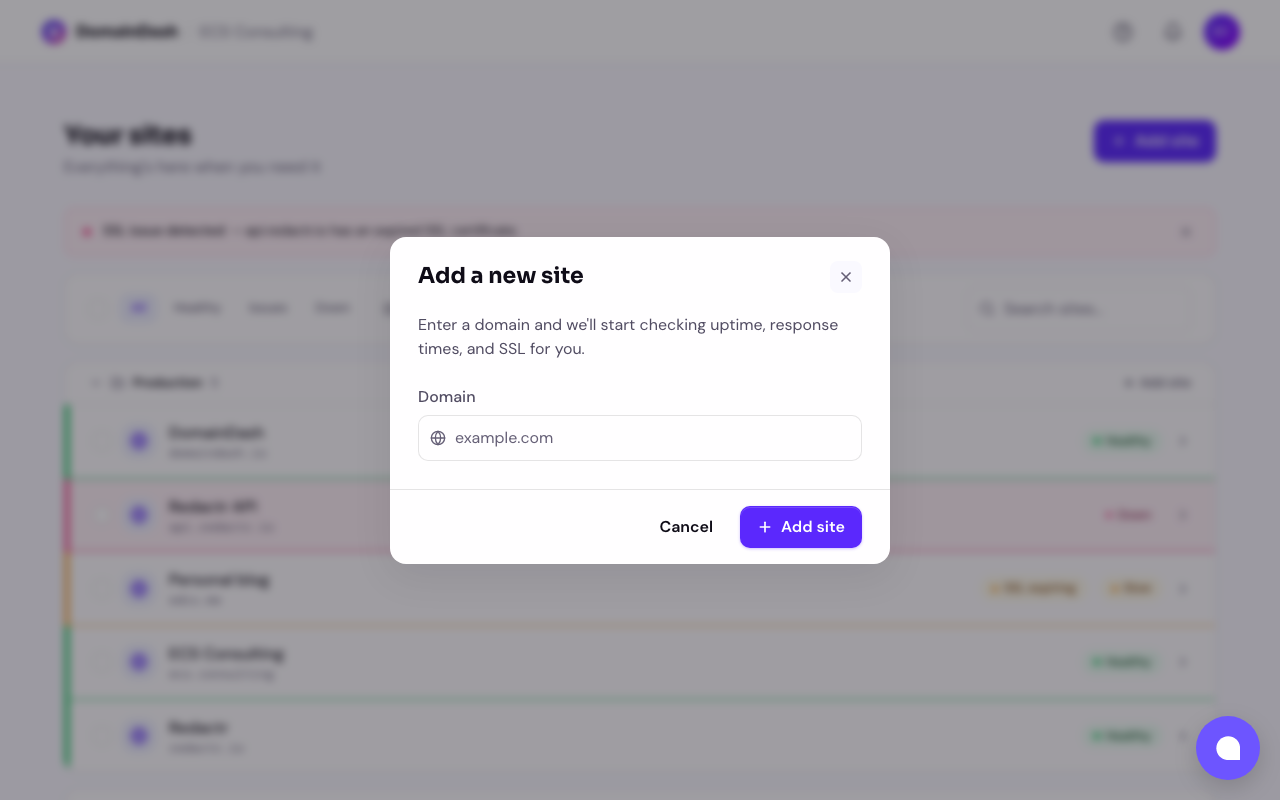
Task: Dismiss the SSL issue alert banner
Action: click(x=1186, y=231)
